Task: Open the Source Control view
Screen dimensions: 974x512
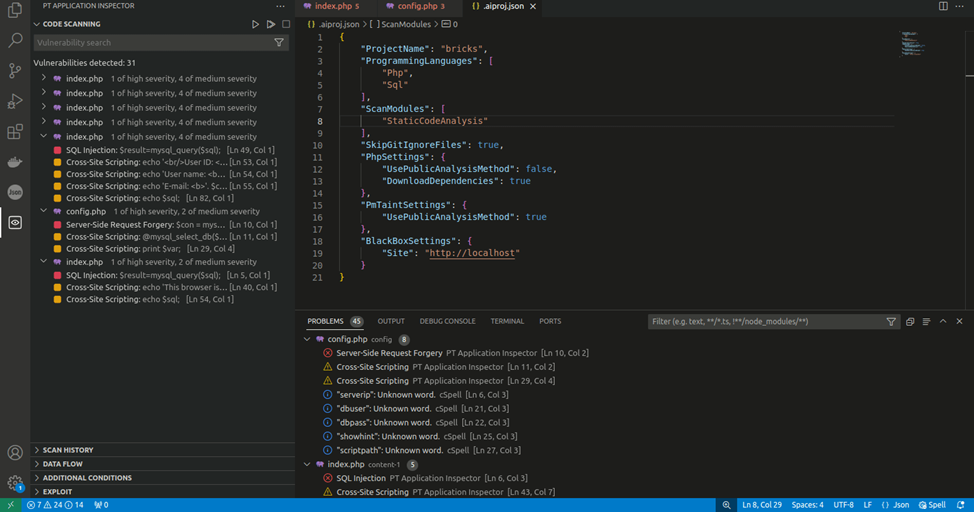Action: [x=15, y=71]
